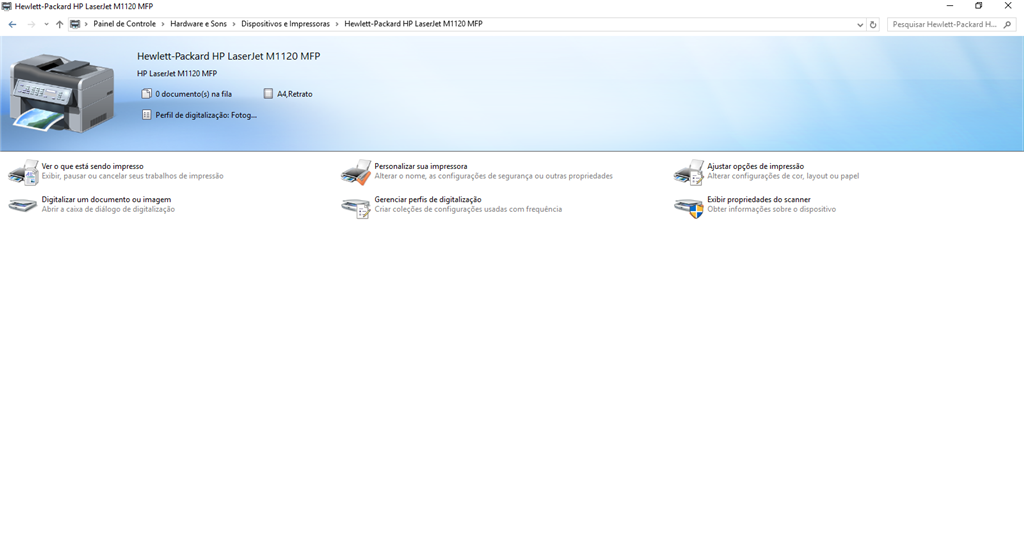Click the device title Hewlett-Packard HP LaserJet heading
The image size is (1024, 547).
pos(229,56)
